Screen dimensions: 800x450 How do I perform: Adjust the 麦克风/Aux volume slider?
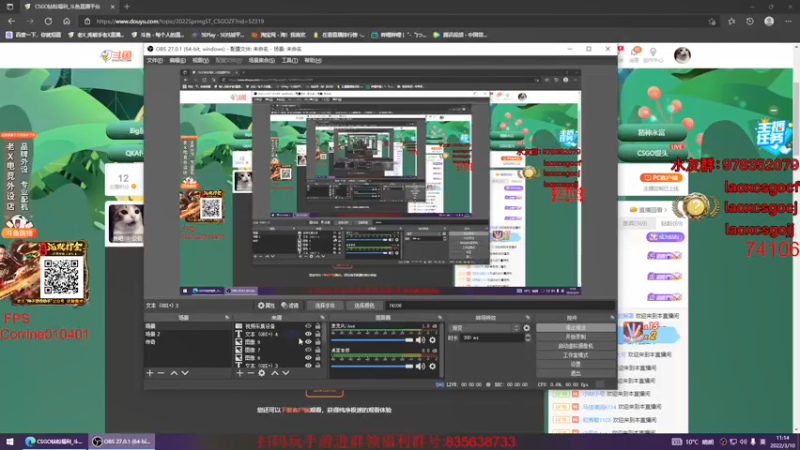coord(372,340)
